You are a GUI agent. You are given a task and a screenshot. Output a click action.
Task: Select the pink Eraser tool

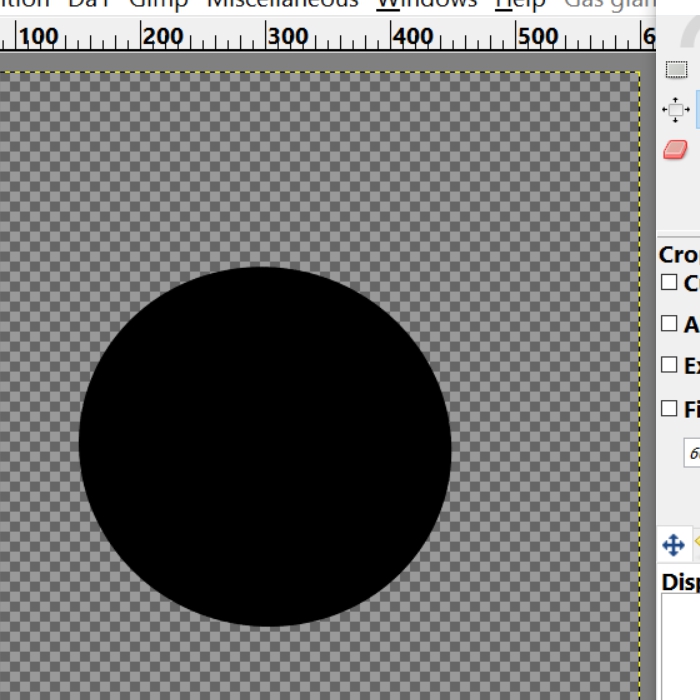675,150
